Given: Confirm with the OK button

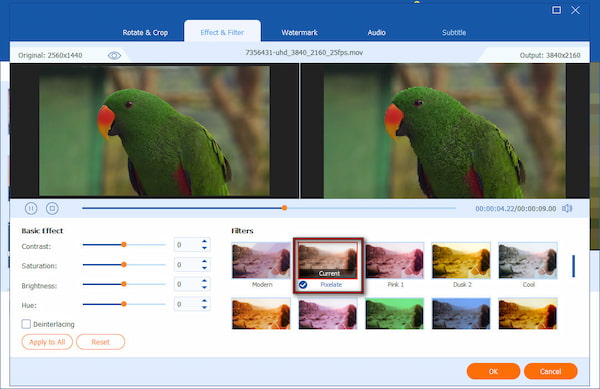Looking at the screenshot, I should tap(493, 371).
